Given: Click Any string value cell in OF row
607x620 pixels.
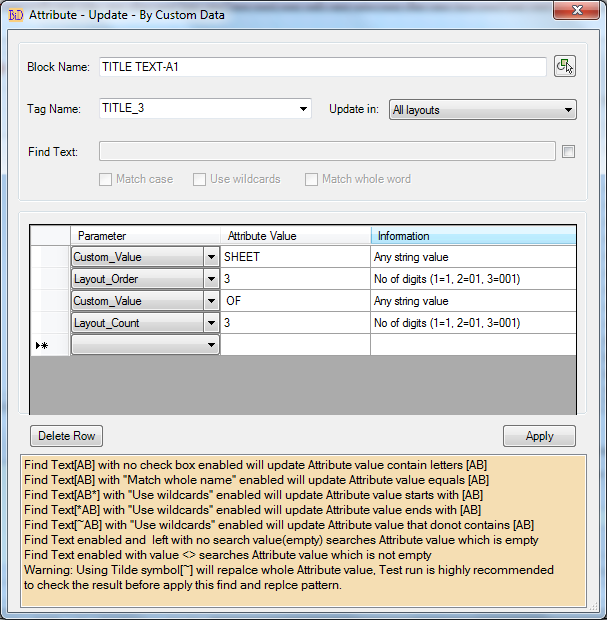Looking at the screenshot, I should [x=473, y=301].
